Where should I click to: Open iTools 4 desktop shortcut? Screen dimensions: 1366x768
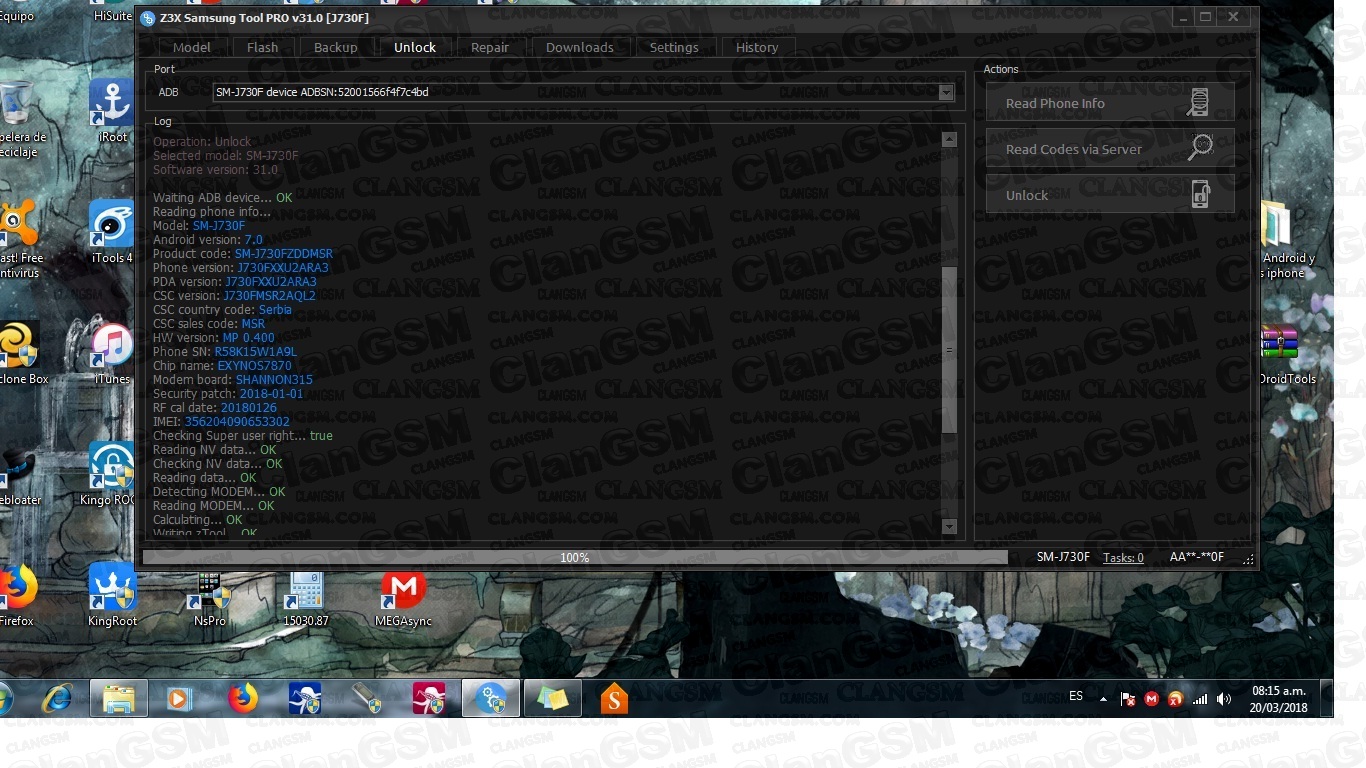coord(112,232)
